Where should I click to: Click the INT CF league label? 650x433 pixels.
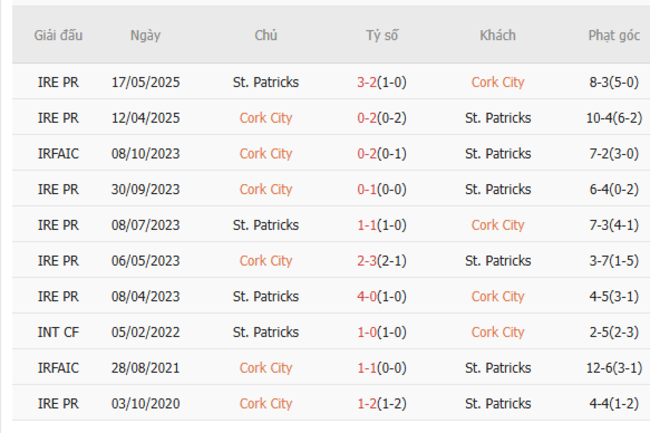pos(58,332)
